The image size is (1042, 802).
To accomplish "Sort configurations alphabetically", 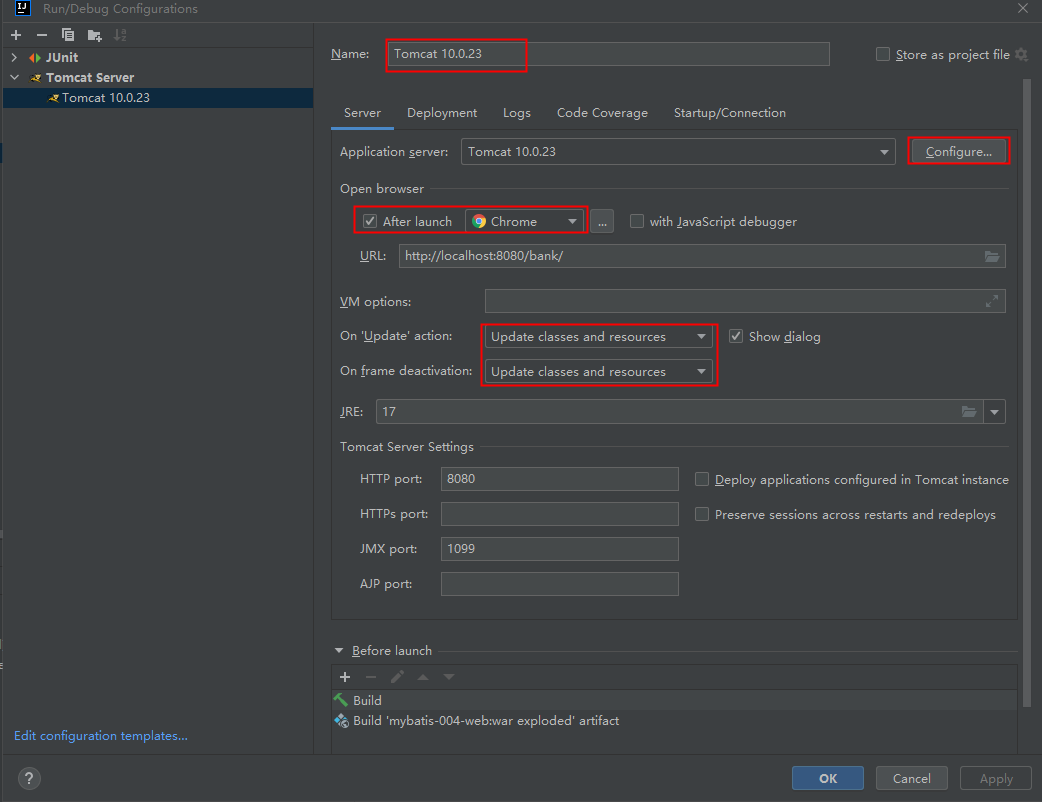I will [x=120, y=35].
